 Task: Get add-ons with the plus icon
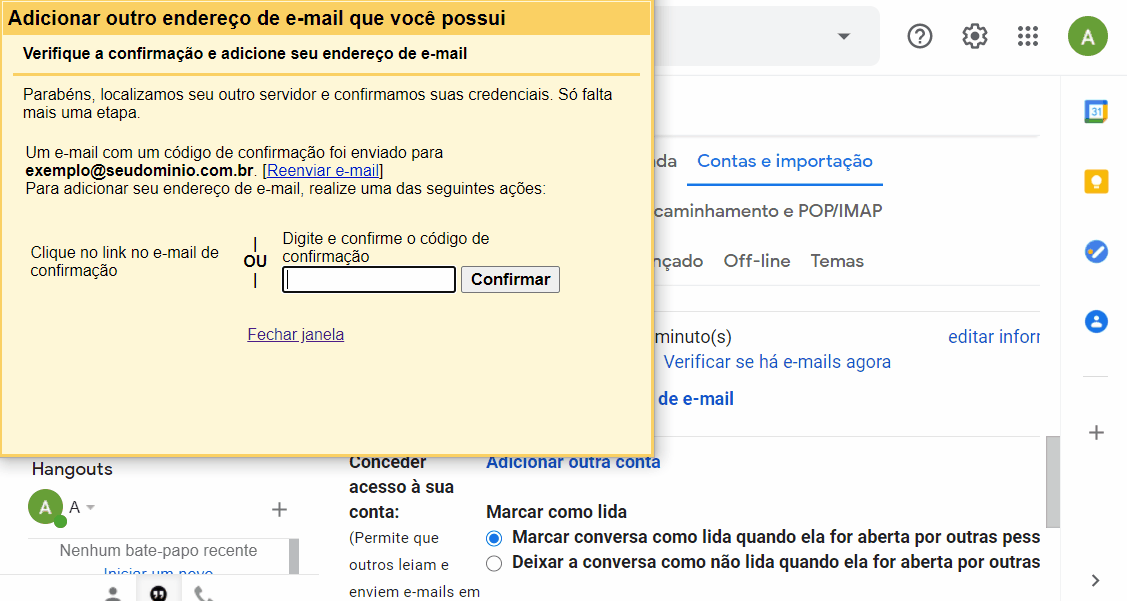pyautogui.click(x=1096, y=433)
